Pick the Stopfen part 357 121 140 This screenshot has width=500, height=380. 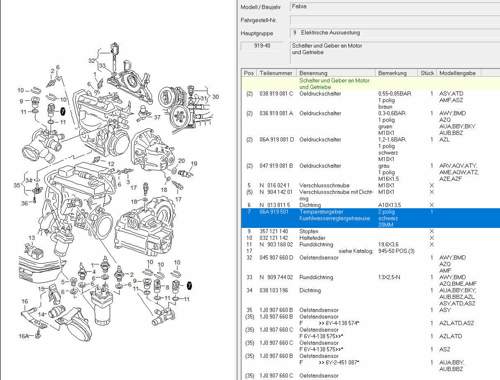[370, 231]
